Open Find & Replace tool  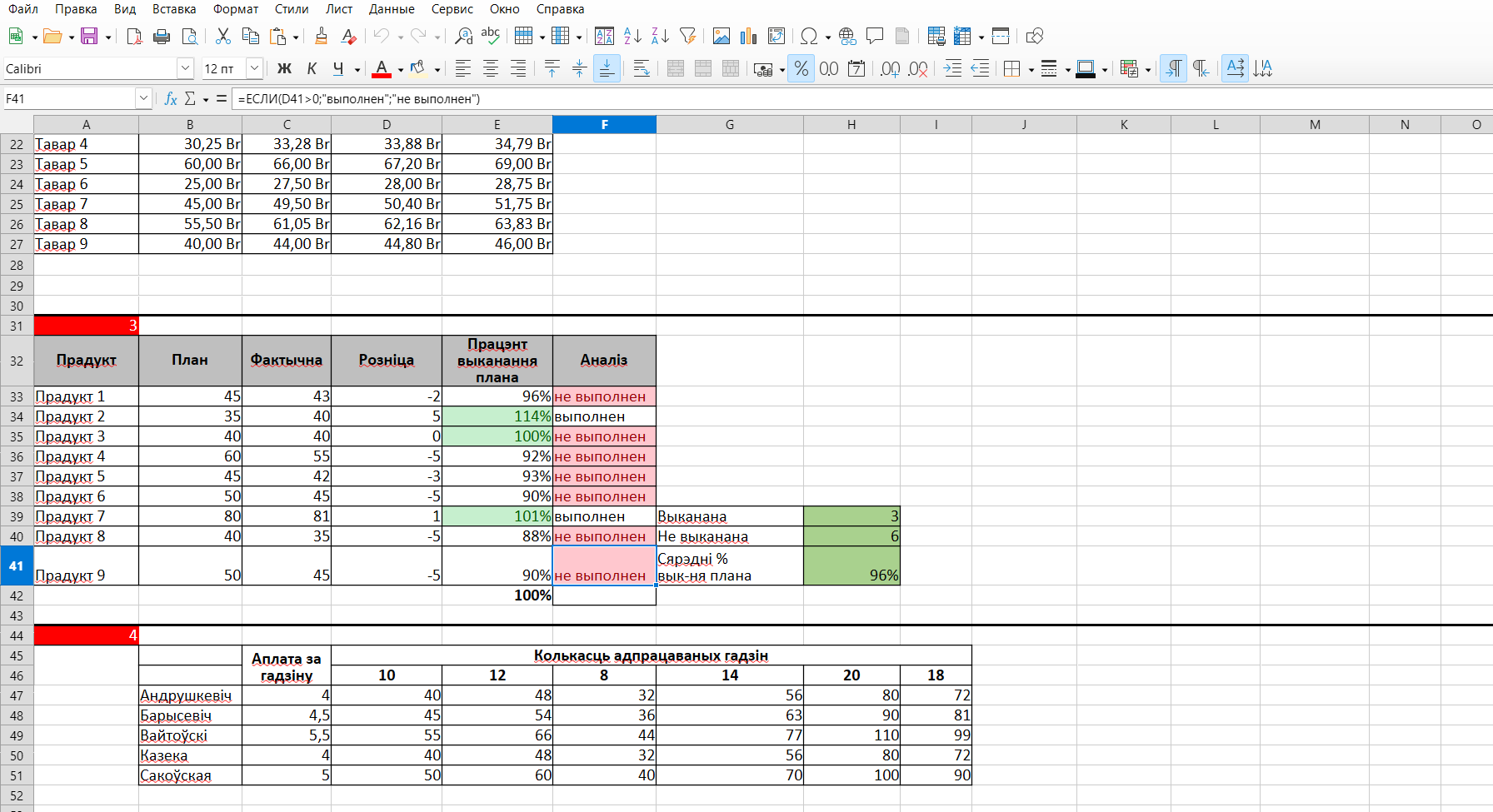coord(464,36)
